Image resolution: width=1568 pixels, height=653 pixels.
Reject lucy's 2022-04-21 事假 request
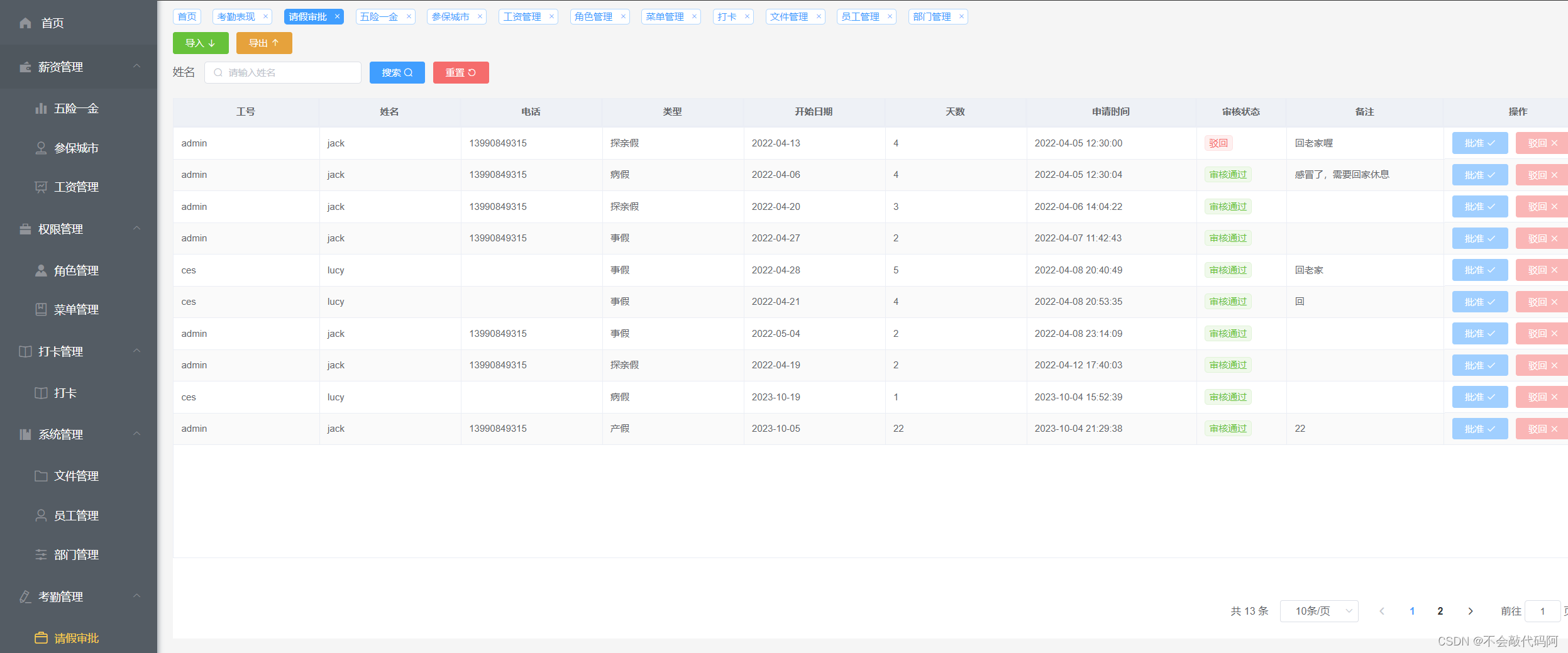coord(1542,302)
